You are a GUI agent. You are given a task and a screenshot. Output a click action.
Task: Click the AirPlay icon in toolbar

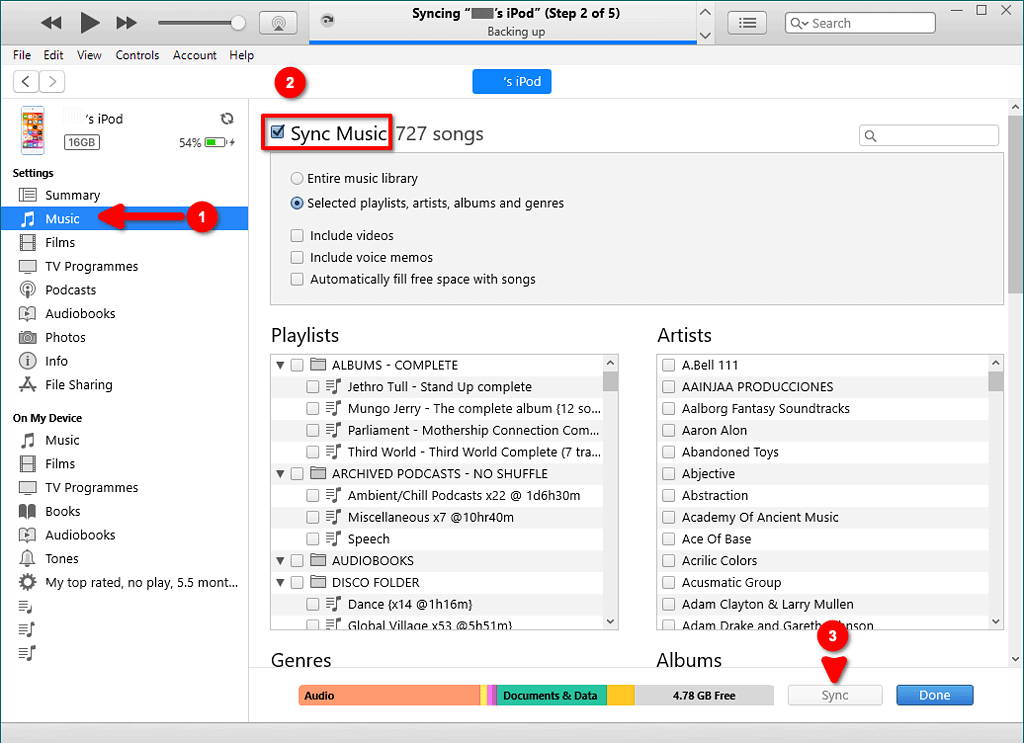278,23
